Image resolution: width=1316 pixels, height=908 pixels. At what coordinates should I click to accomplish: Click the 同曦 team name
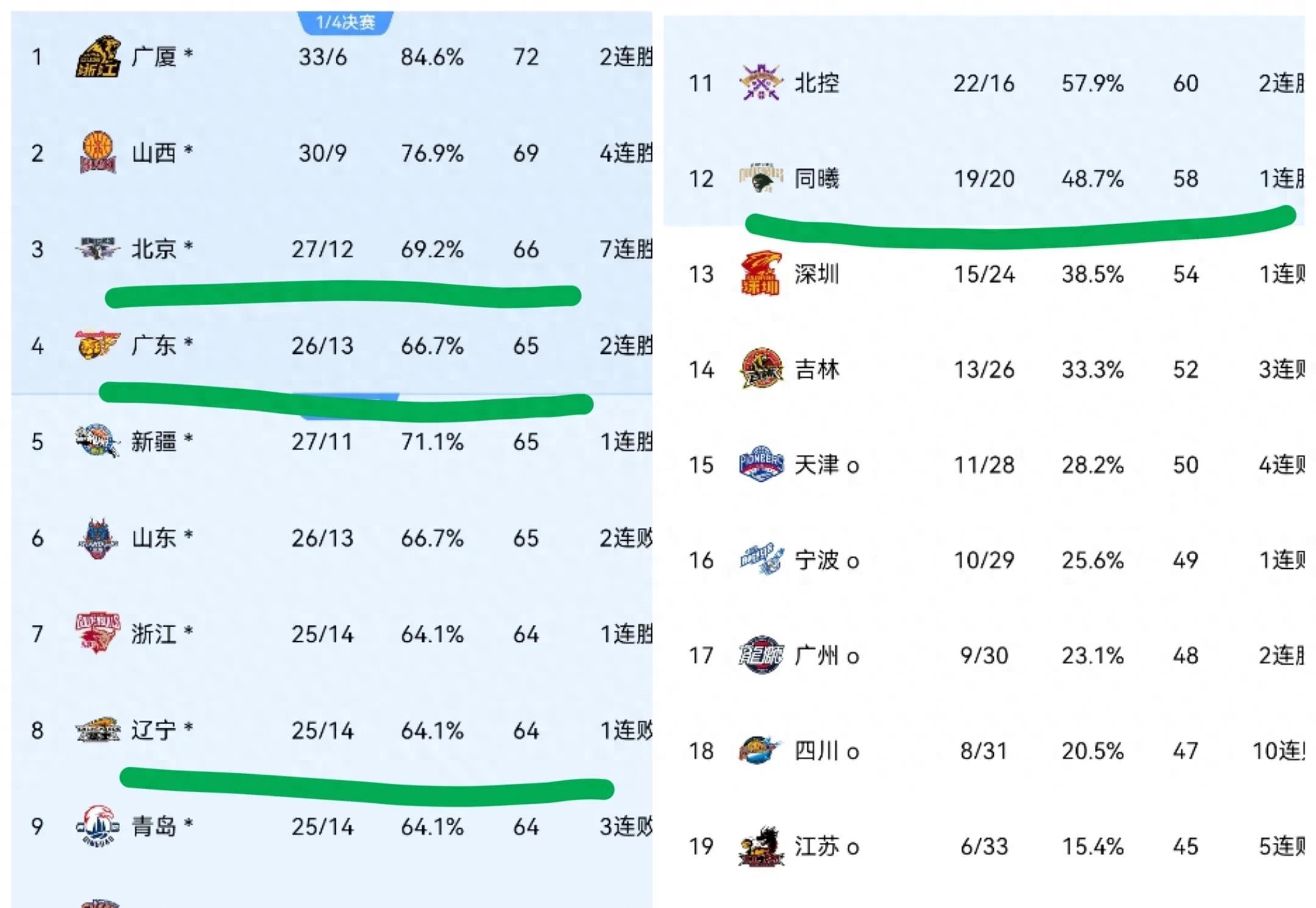[x=816, y=178]
